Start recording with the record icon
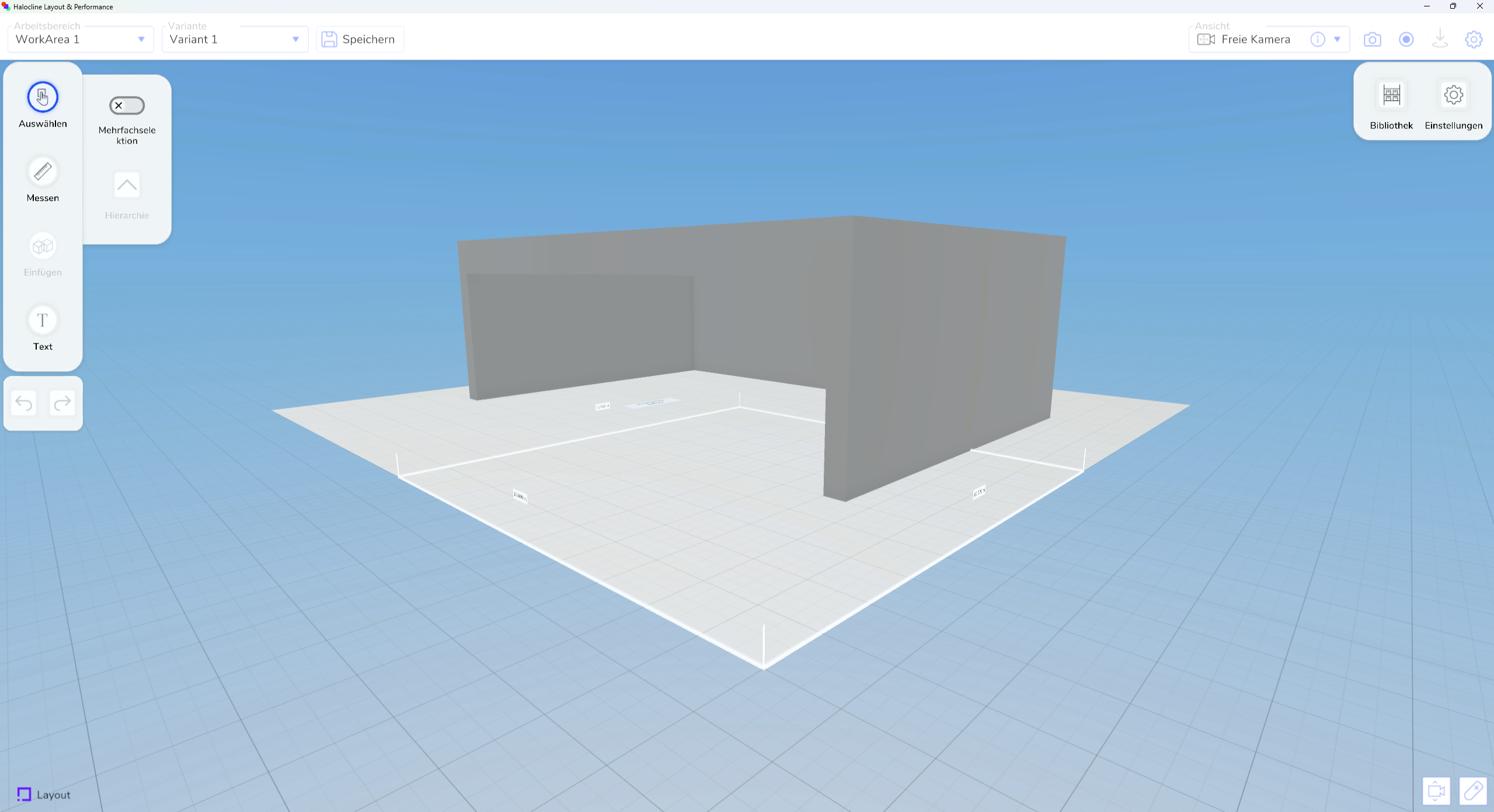The image size is (1494, 812). [1406, 39]
